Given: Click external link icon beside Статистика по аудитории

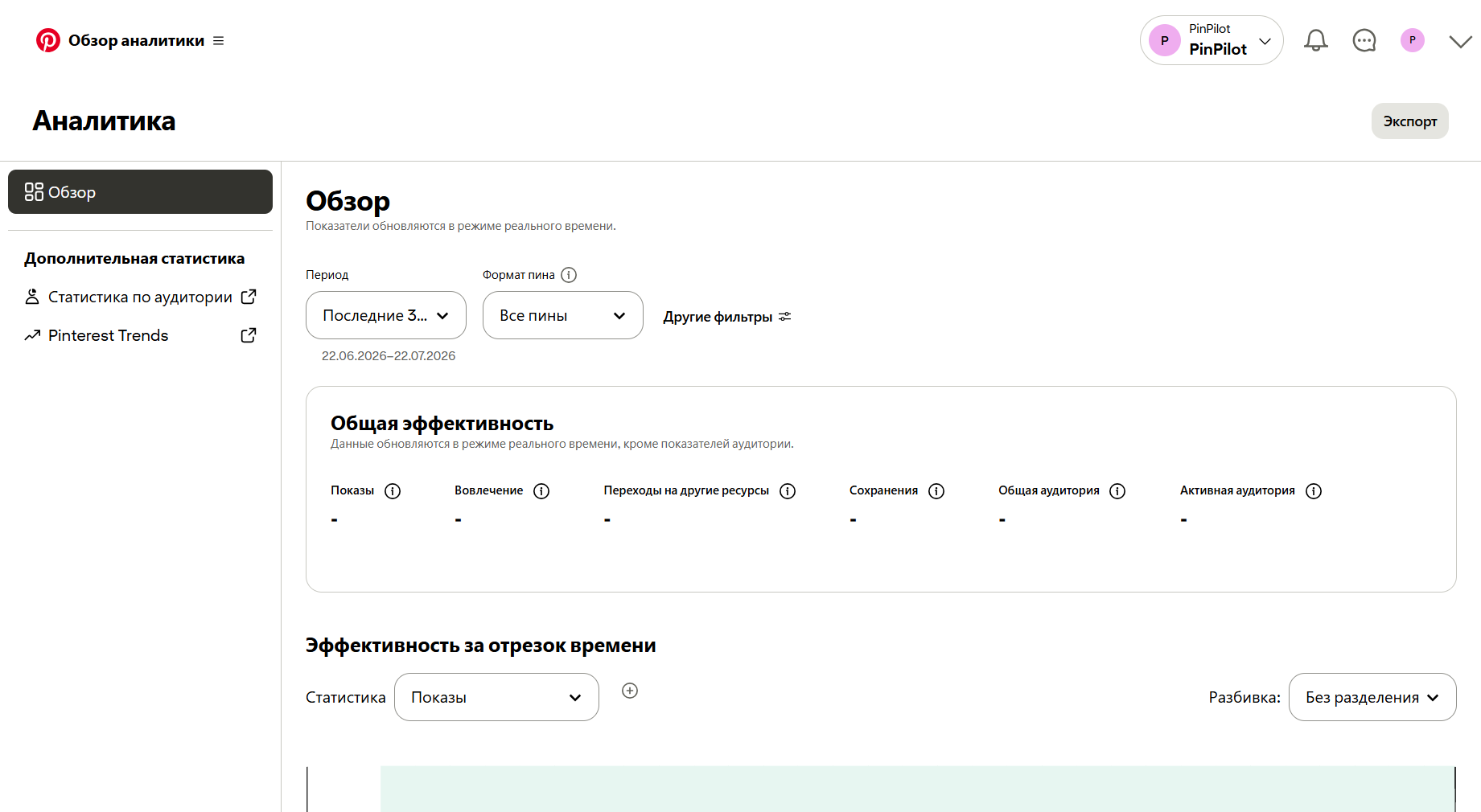Looking at the screenshot, I should tap(249, 297).
